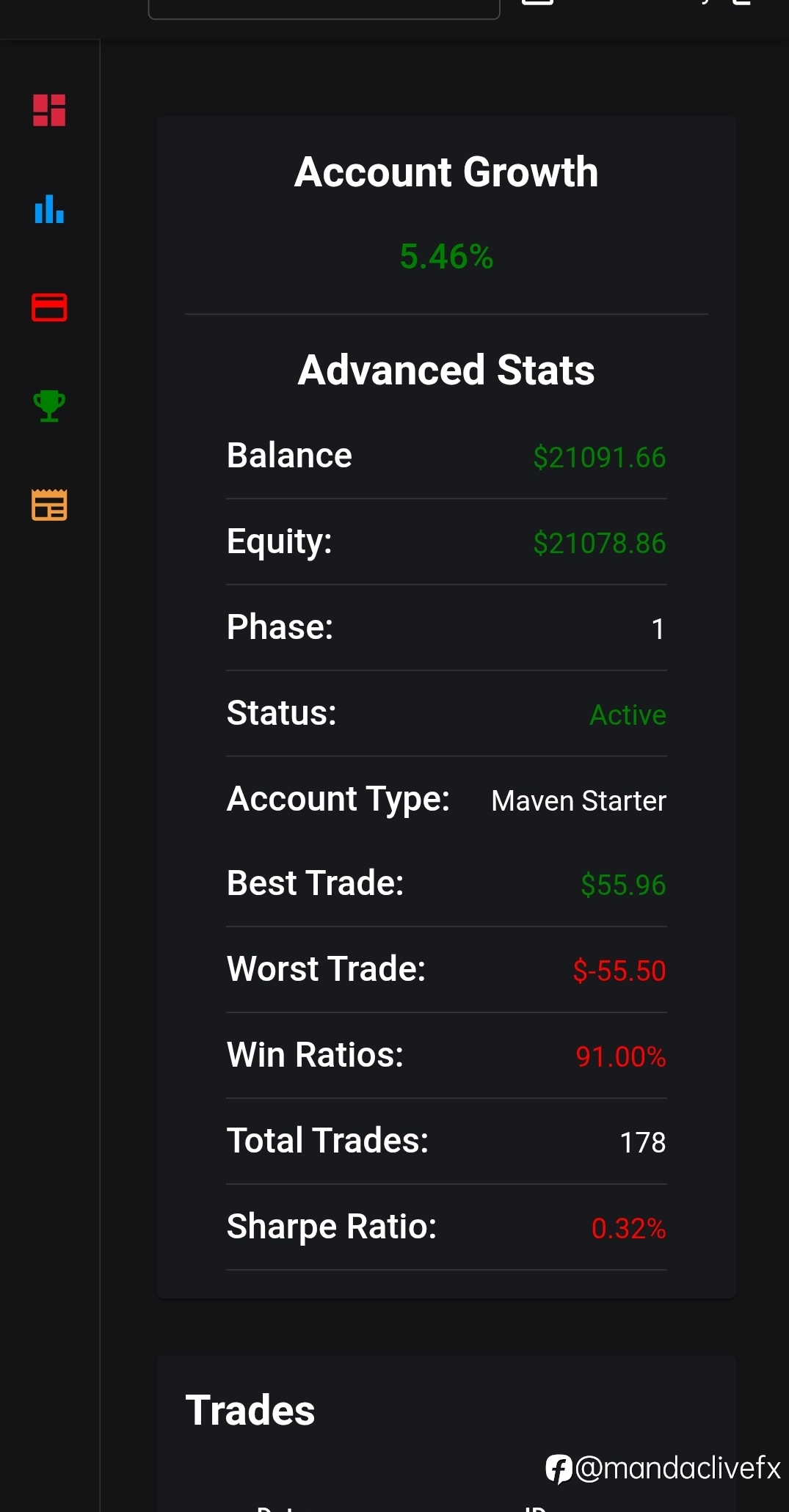The image size is (789, 1512).
Task: Click the Win Ratios 91.00% value
Action: [621, 1056]
